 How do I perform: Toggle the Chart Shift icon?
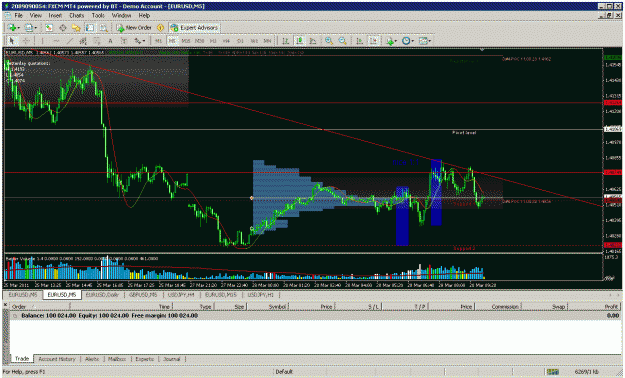(x=373, y=41)
